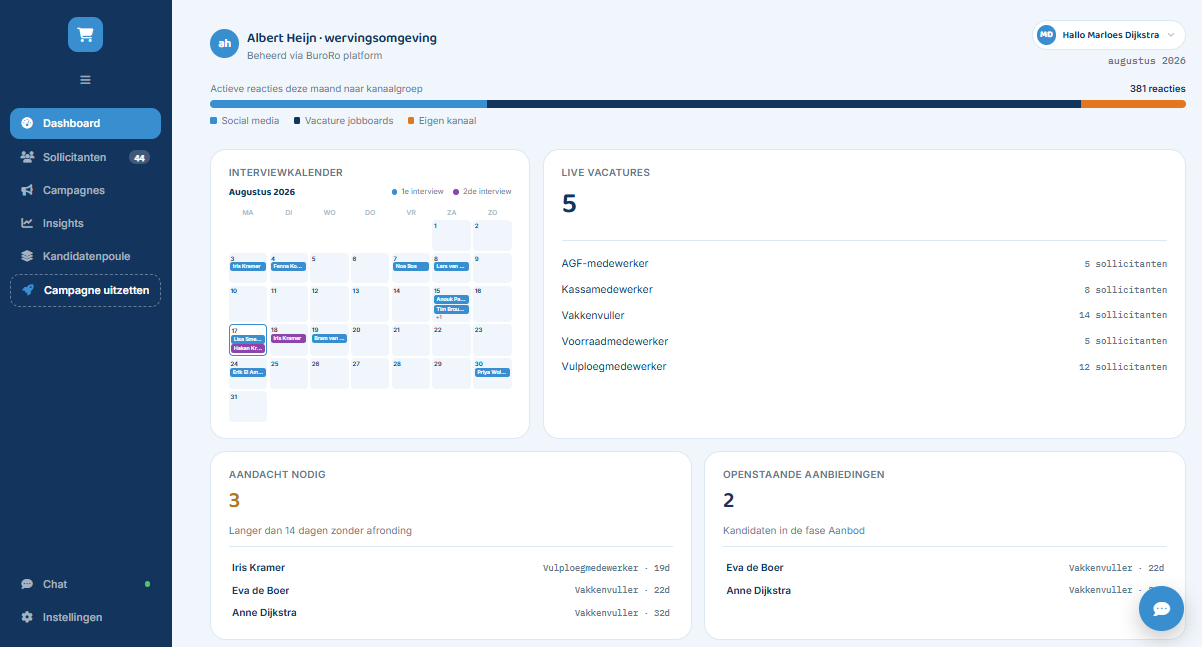This screenshot has height=647, width=1202.
Task: Click the Vacature jobboards segment of reactions bar
Action: point(784,103)
